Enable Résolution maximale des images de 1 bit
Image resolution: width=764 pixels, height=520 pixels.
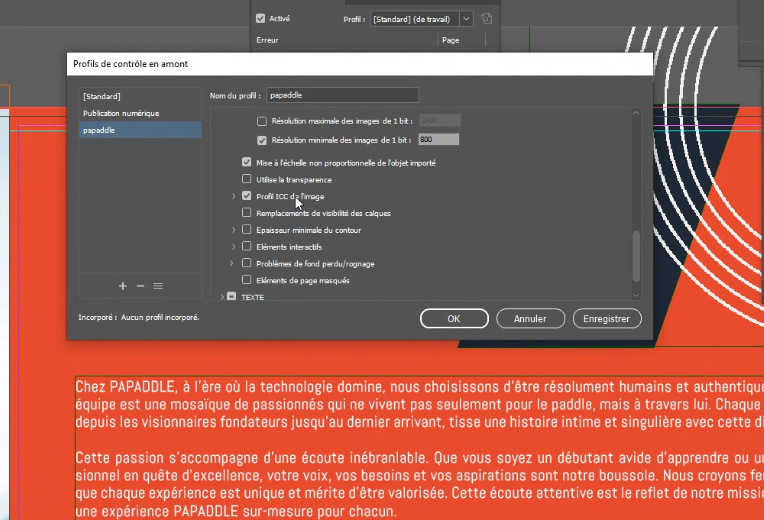(262, 121)
